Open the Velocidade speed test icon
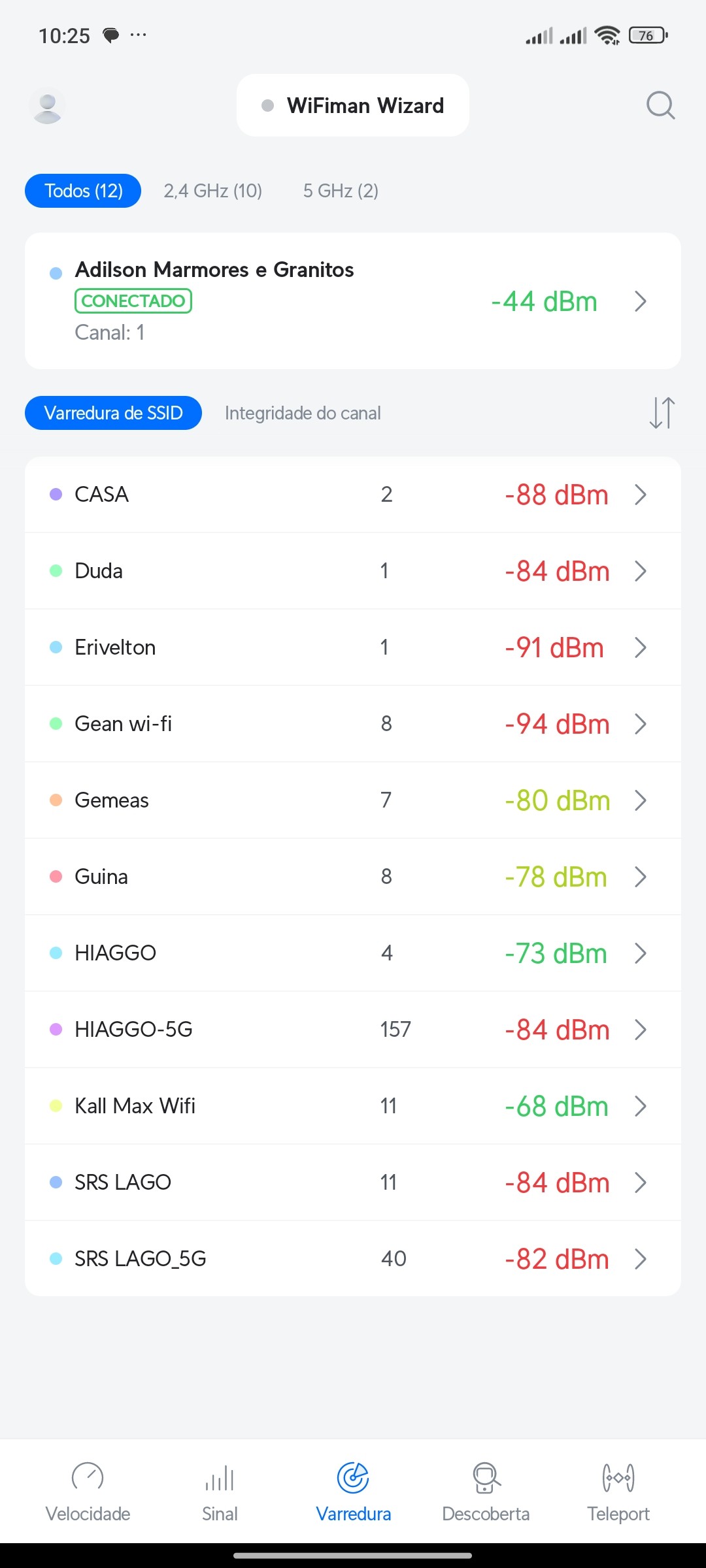The height and width of the screenshot is (1568, 706). [x=88, y=1478]
